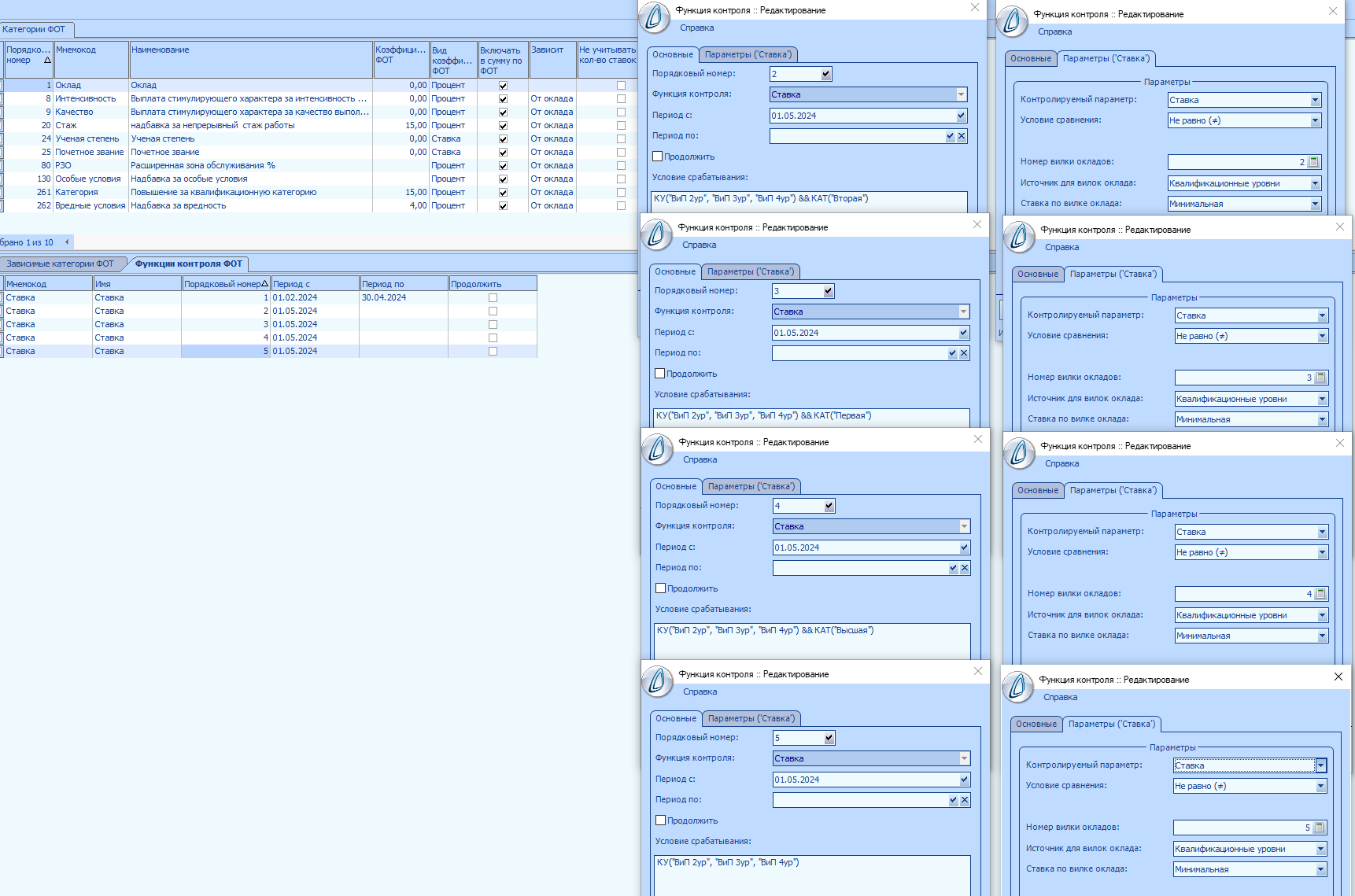Open Ставка по вилке оклада dropdown, fork 3 dialog
The width and height of the screenshot is (1355, 896).
(x=1323, y=419)
